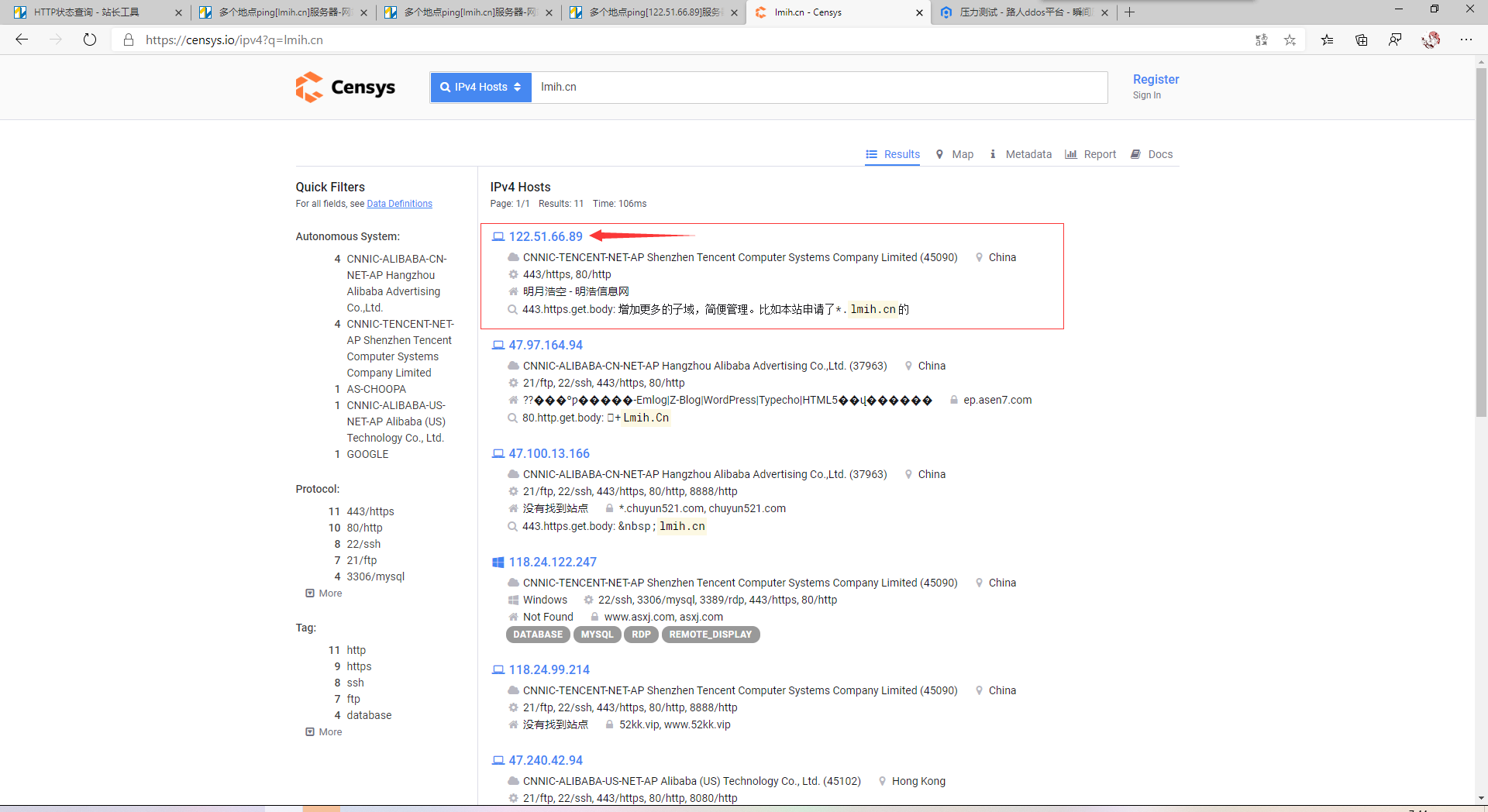Open a new browser tab with plus icon
The image size is (1488, 812).
coord(1130,12)
